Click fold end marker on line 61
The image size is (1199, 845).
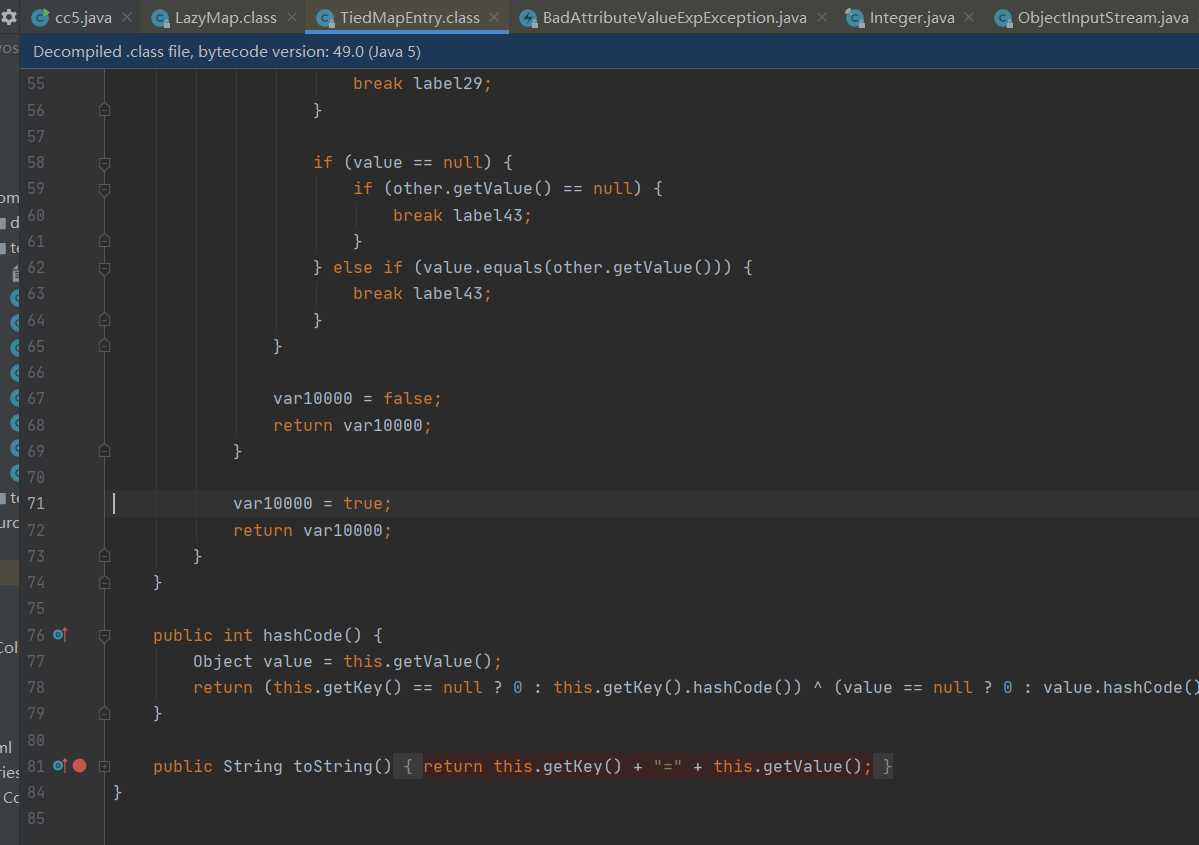(105, 242)
